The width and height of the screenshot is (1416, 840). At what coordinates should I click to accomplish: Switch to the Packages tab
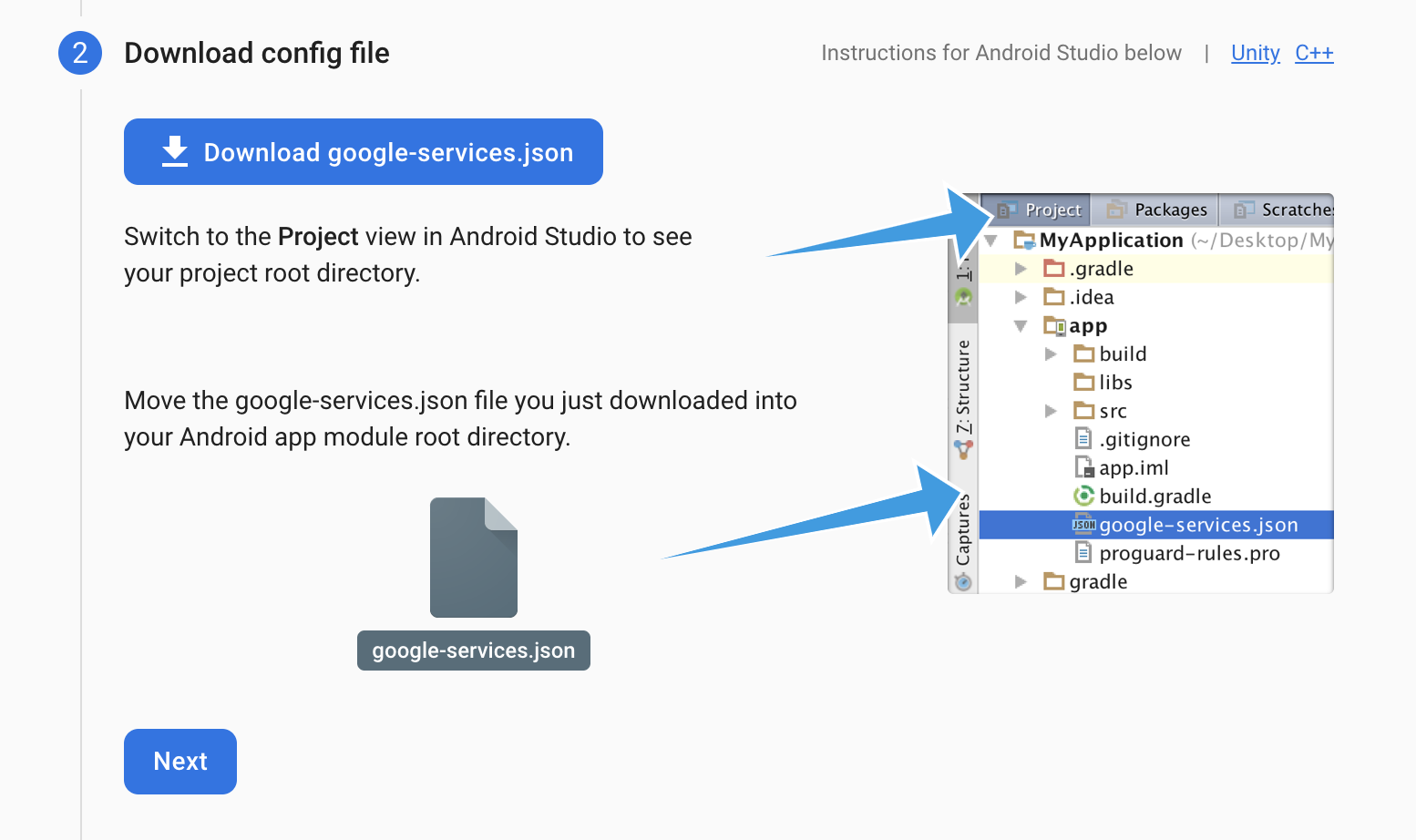click(1155, 210)
